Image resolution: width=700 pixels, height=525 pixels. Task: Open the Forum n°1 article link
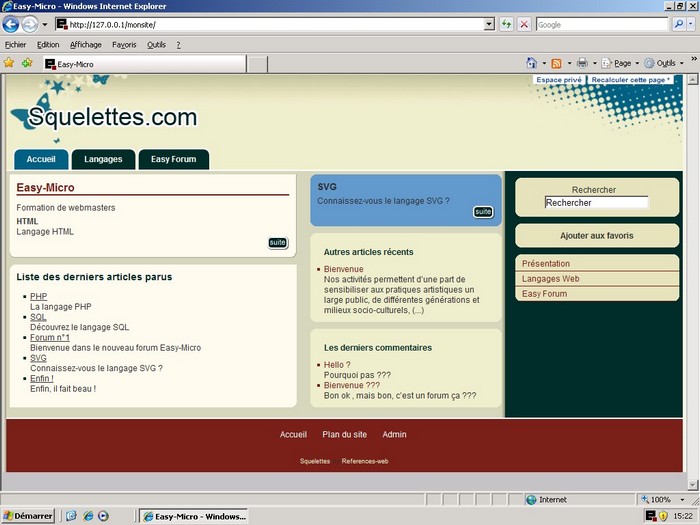pos(50,338)
